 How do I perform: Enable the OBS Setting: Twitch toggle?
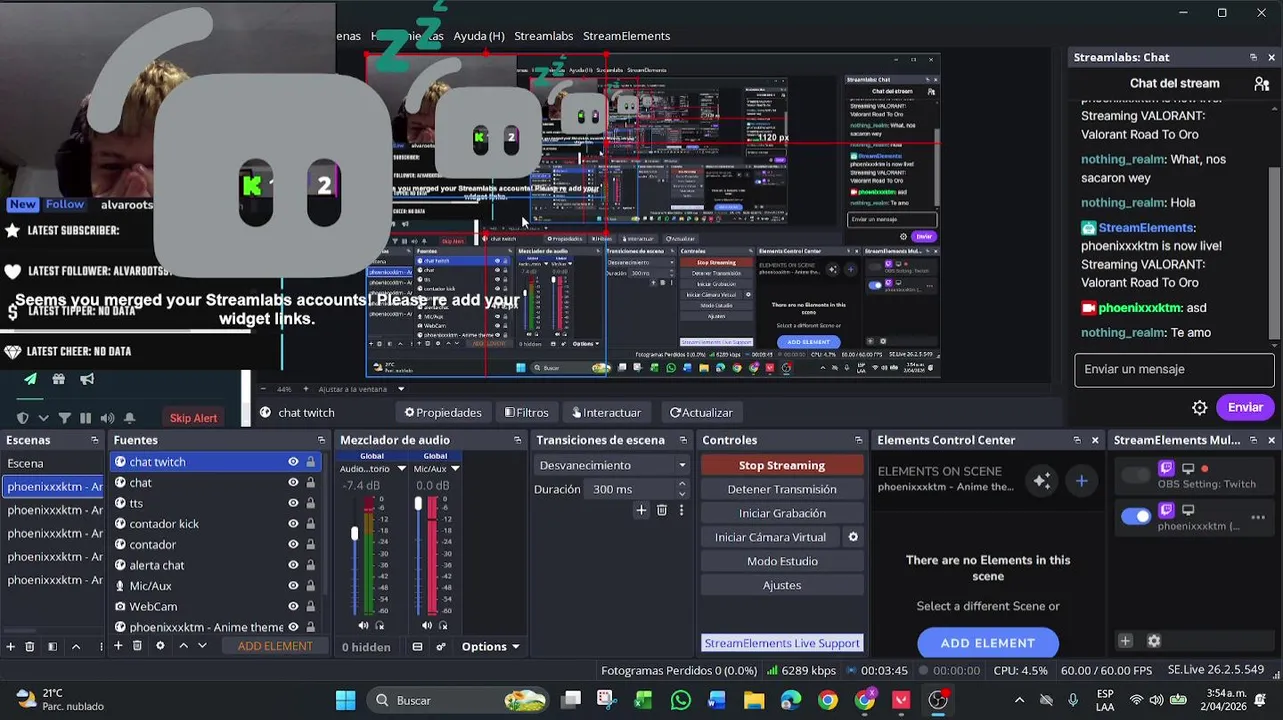tap(1135, 475)
